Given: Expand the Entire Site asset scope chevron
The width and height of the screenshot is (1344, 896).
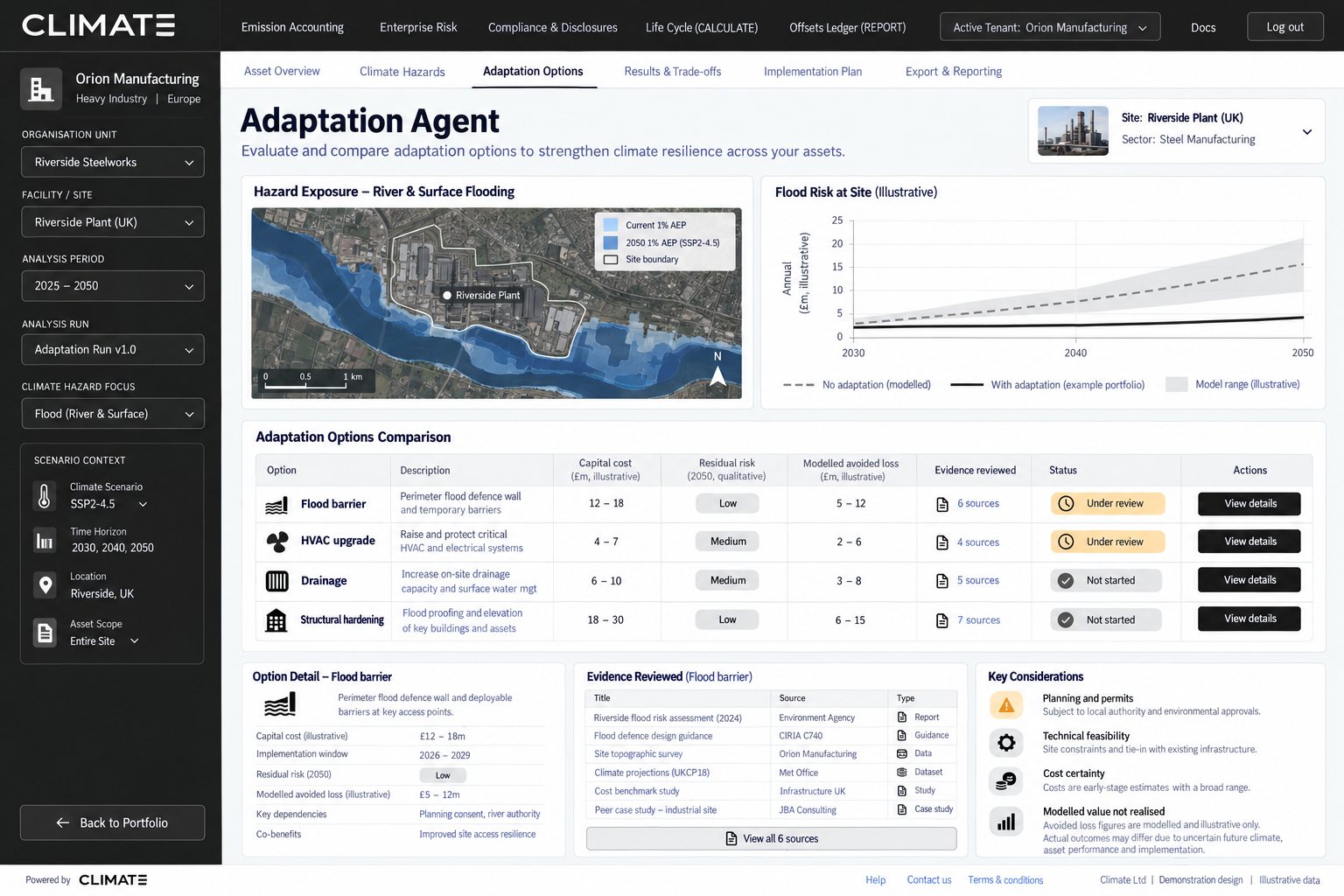Looking at the screenshot, I should tap(135, 641).
